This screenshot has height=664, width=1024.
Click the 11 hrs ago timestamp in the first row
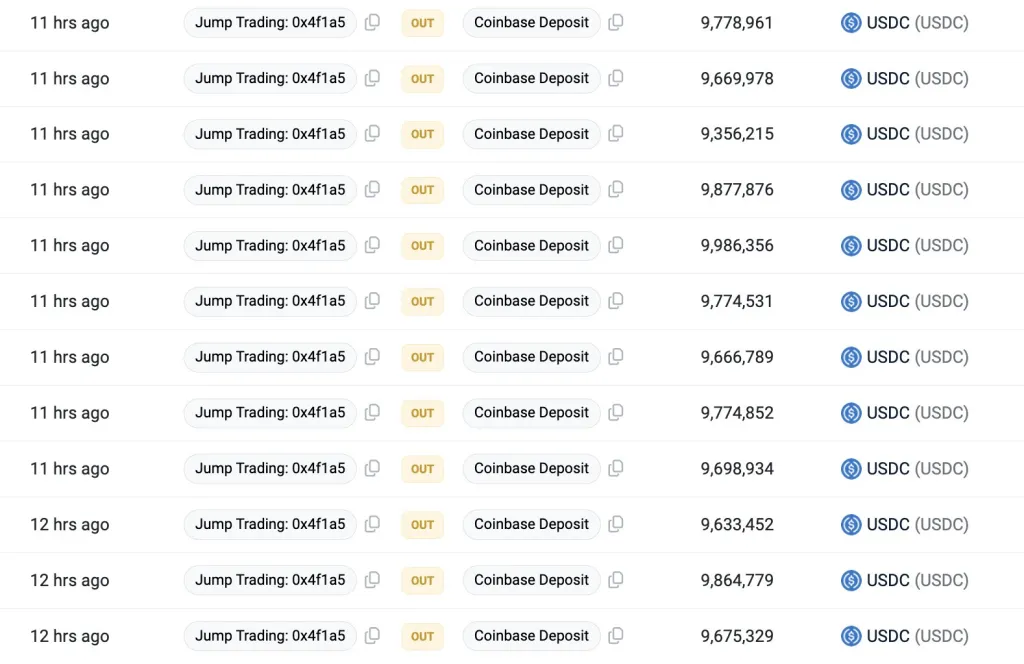coord(69,22)
